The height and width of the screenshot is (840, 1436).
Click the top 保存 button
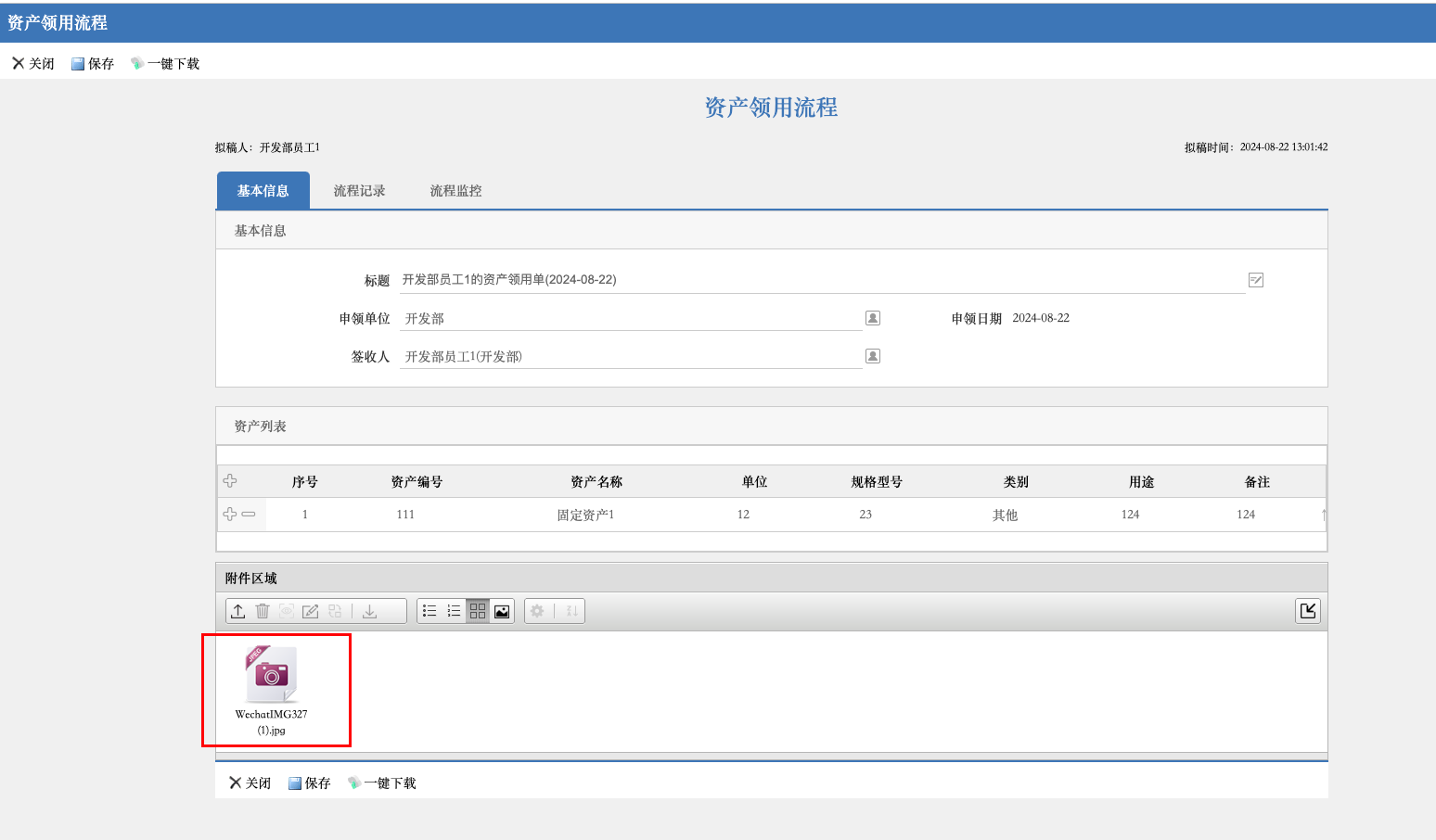[x=93, y=63]
